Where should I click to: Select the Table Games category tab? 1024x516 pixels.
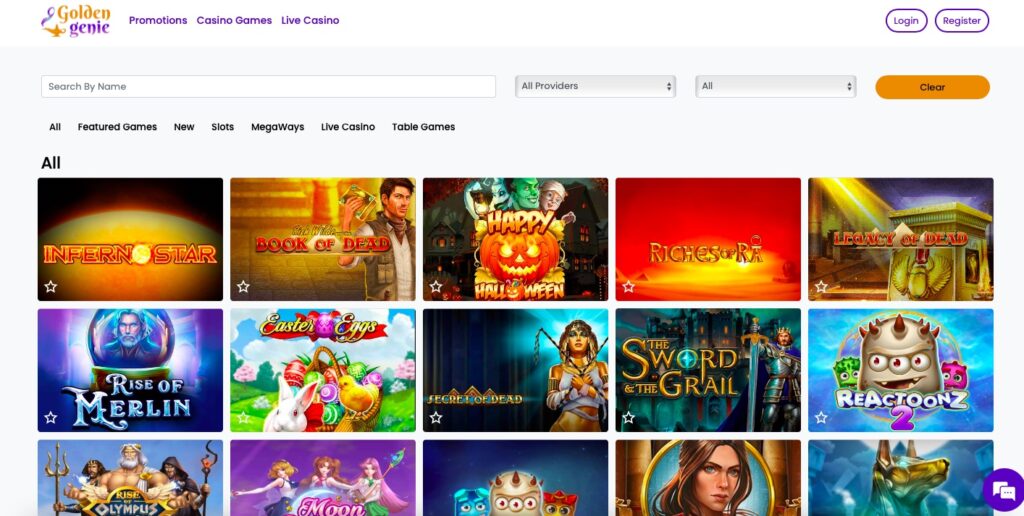coord(423,127)
